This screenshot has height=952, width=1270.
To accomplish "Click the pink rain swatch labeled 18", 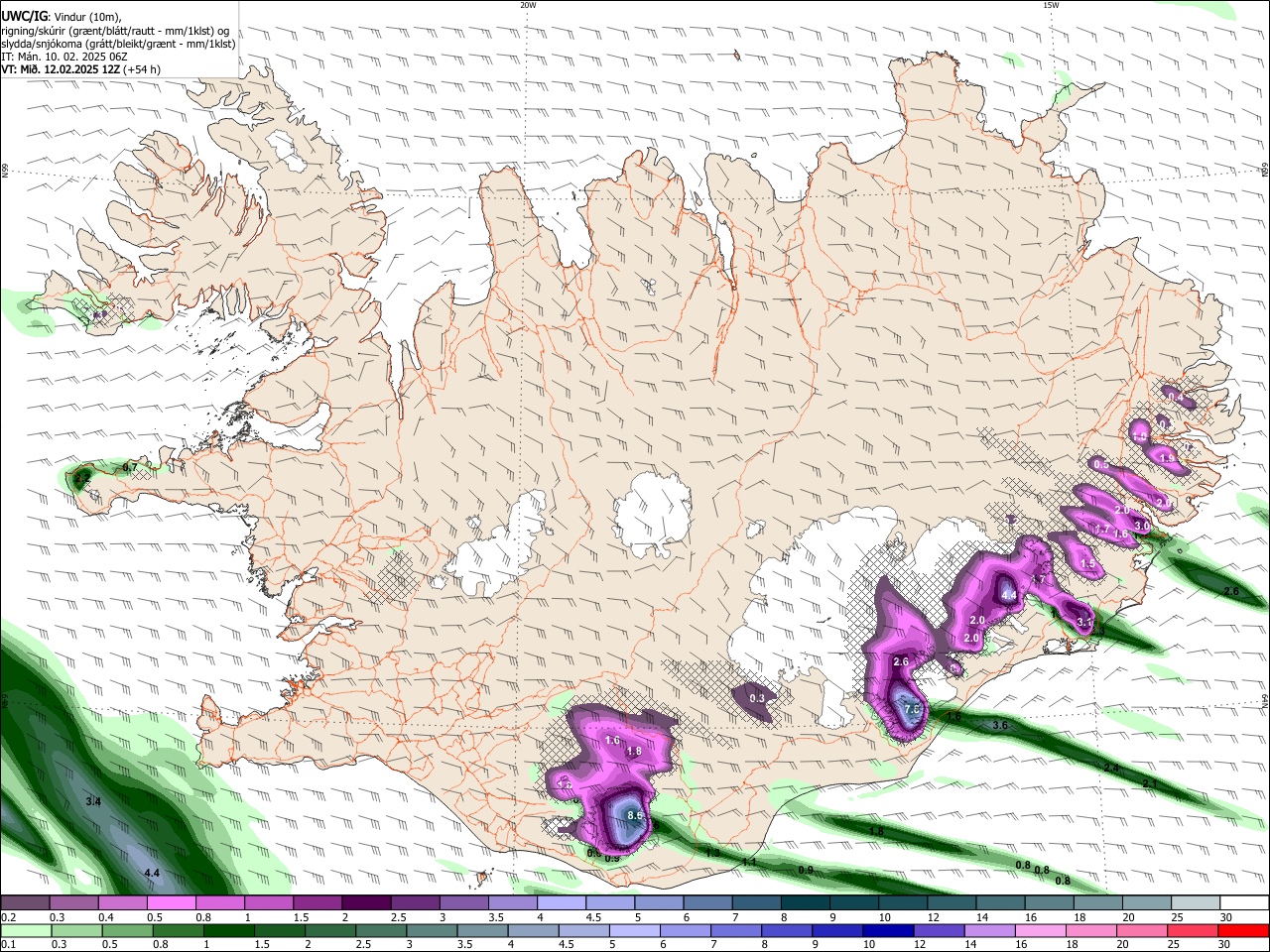I will click(x=1090, y=931).
